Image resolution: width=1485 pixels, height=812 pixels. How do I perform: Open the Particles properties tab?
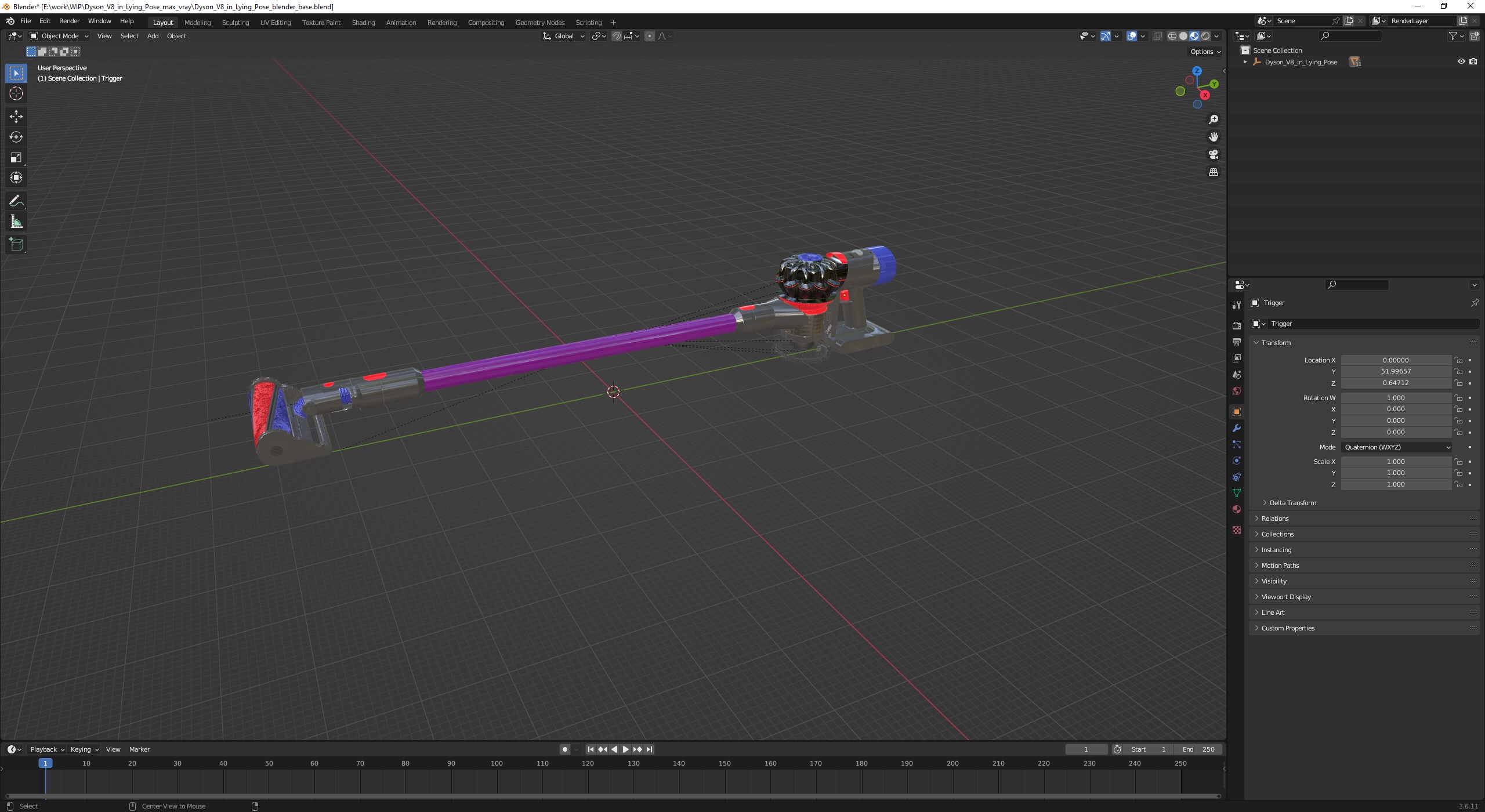tap(1236, 444)
